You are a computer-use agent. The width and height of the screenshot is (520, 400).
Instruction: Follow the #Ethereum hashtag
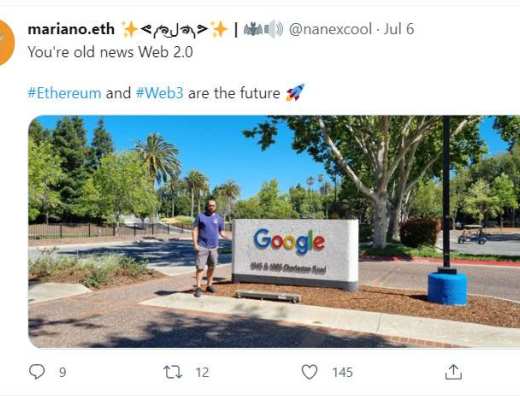[64, 93]
